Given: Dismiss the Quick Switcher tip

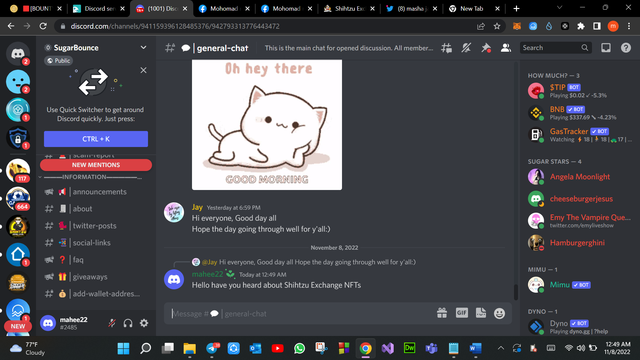Looking at the screenshot, I should coord(143,70).
